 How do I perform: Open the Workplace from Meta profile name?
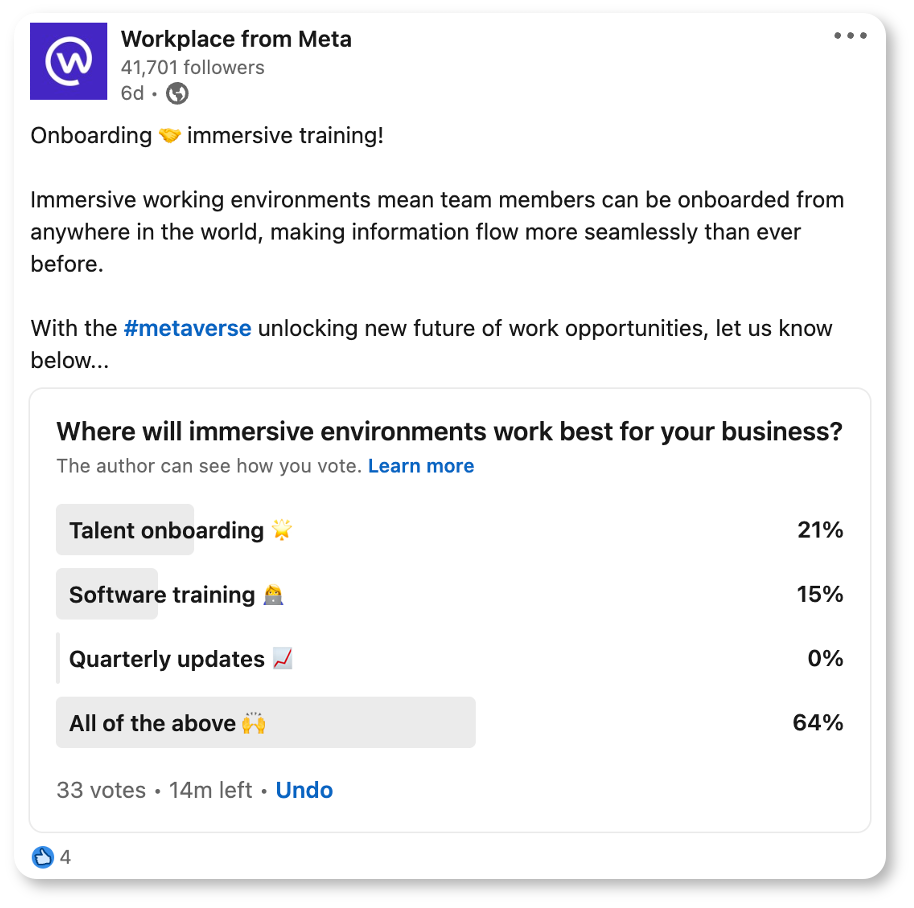pos(236,40)
